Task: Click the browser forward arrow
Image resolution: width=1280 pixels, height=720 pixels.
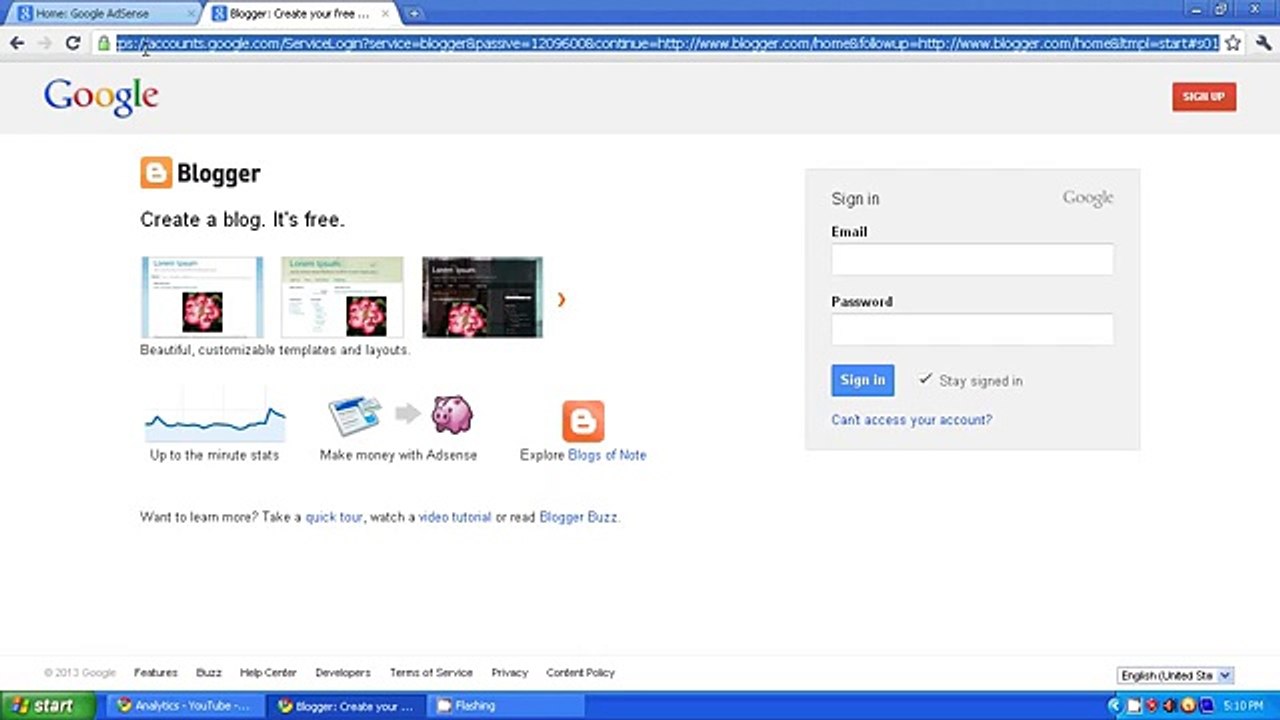Action: pos(44,43)
